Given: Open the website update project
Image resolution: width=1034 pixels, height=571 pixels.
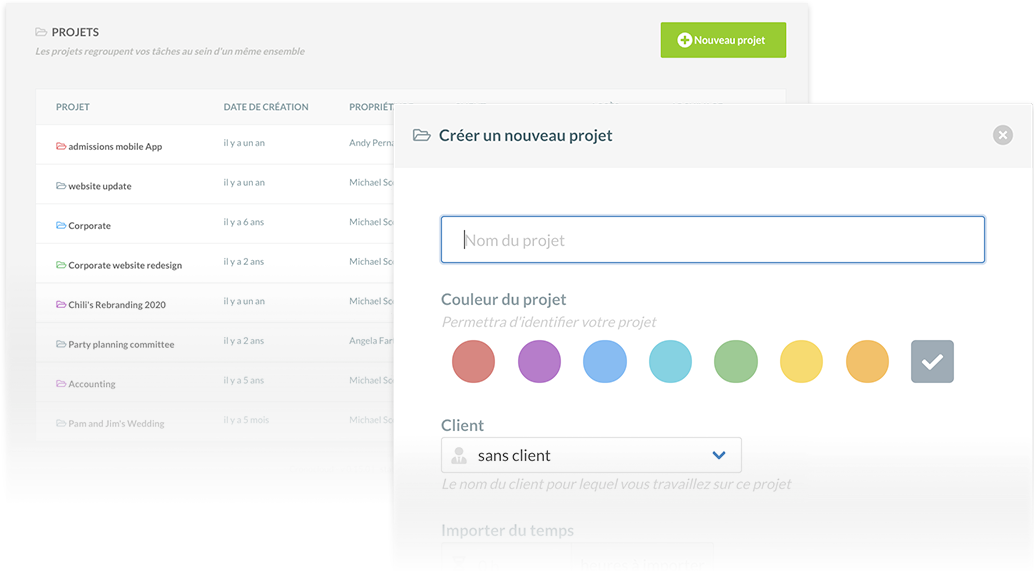Looking at the screenshot, I should [100, 186].
